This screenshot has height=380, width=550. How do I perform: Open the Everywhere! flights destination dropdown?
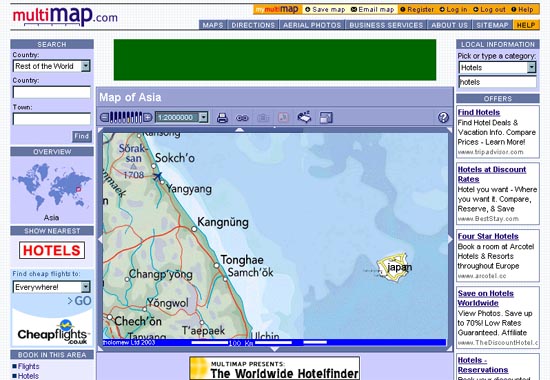click(86, 287)
